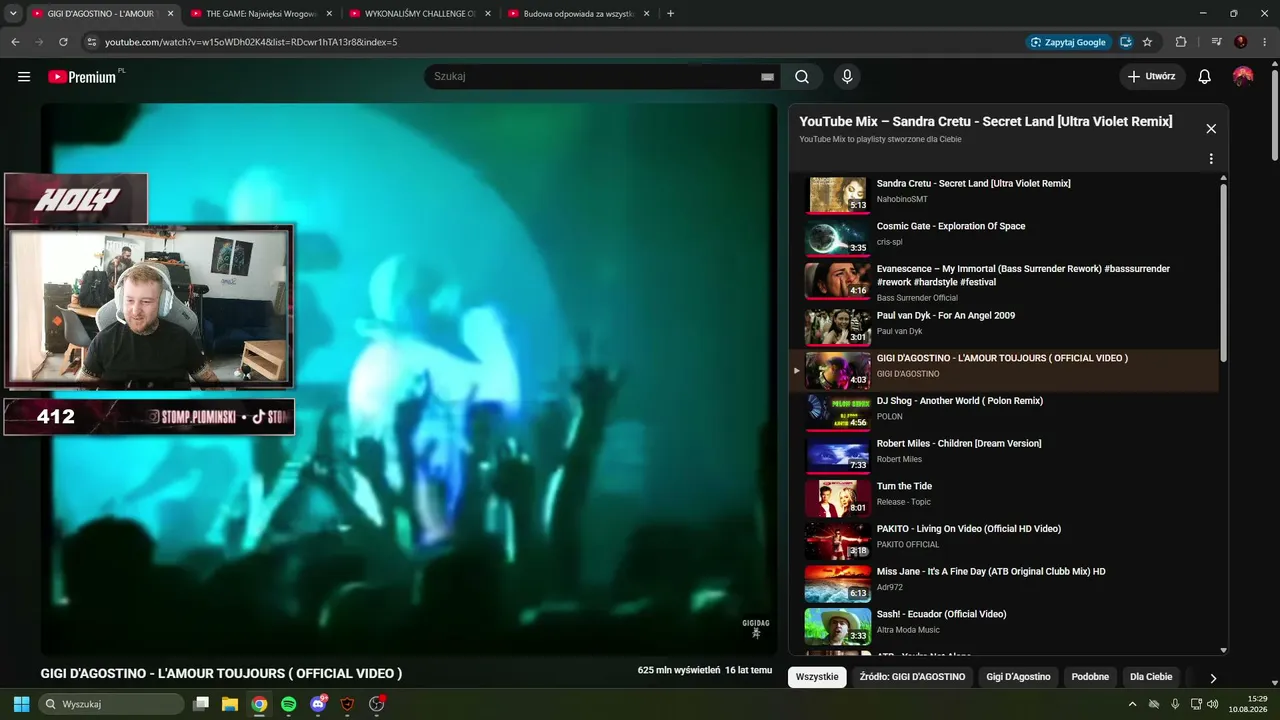
Task: Click the address bar URL
Action: tap(251, 42)
